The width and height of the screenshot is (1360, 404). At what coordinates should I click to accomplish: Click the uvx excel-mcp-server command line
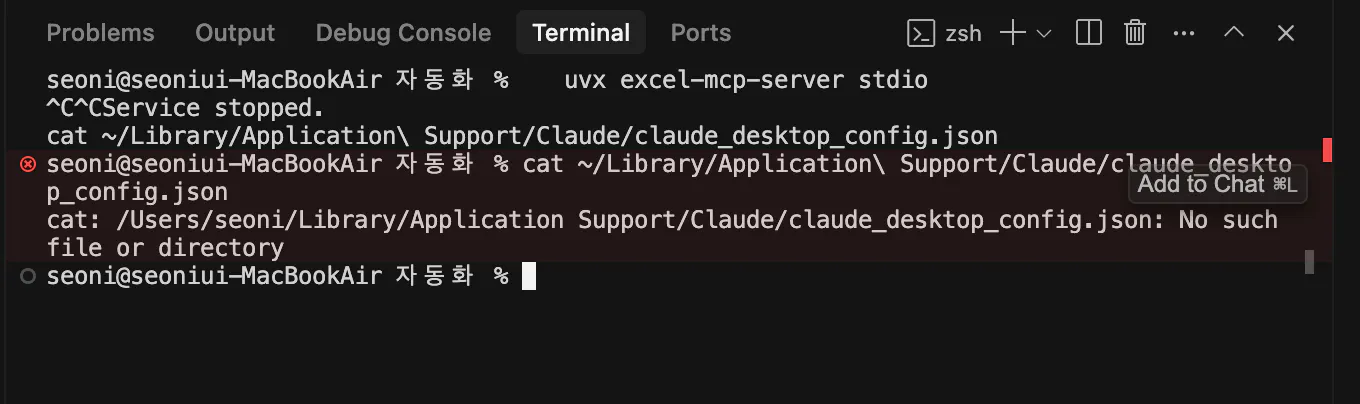tap(745, 80)
